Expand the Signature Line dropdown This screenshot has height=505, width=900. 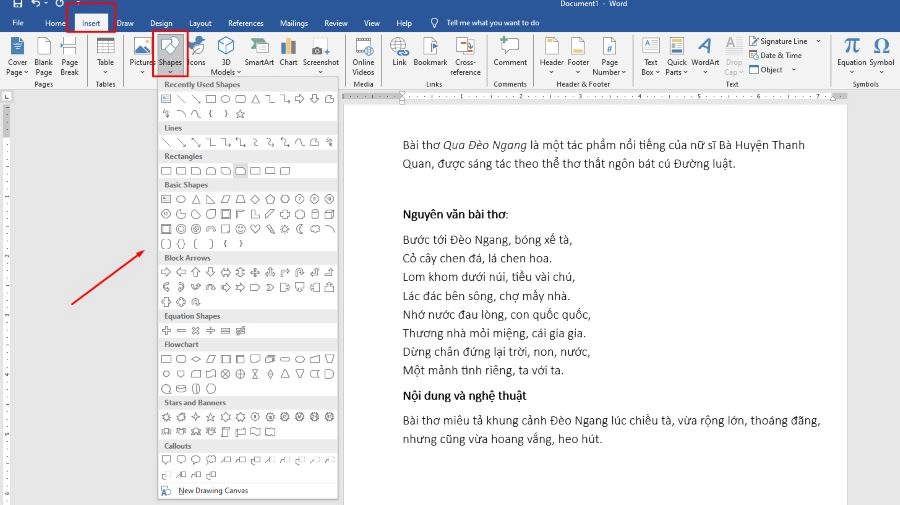(x=817, y=42)
